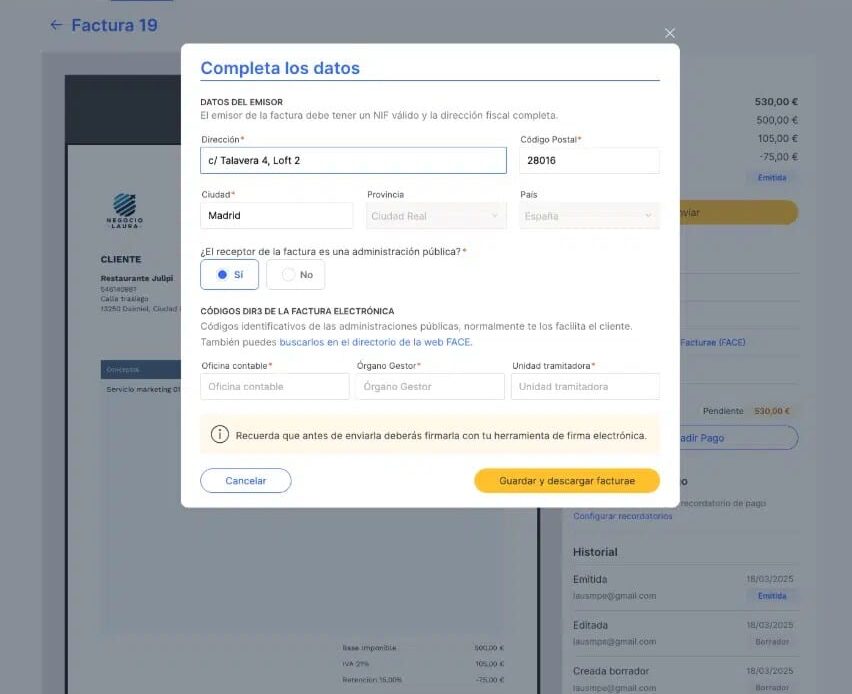Click the Dirección input field
This screenshot has height=694, width=852.
(353, 160)
